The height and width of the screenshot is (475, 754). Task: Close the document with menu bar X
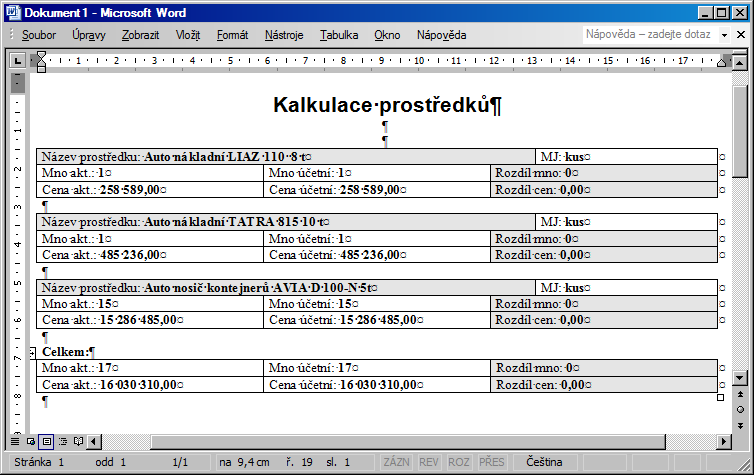[741, 35]
